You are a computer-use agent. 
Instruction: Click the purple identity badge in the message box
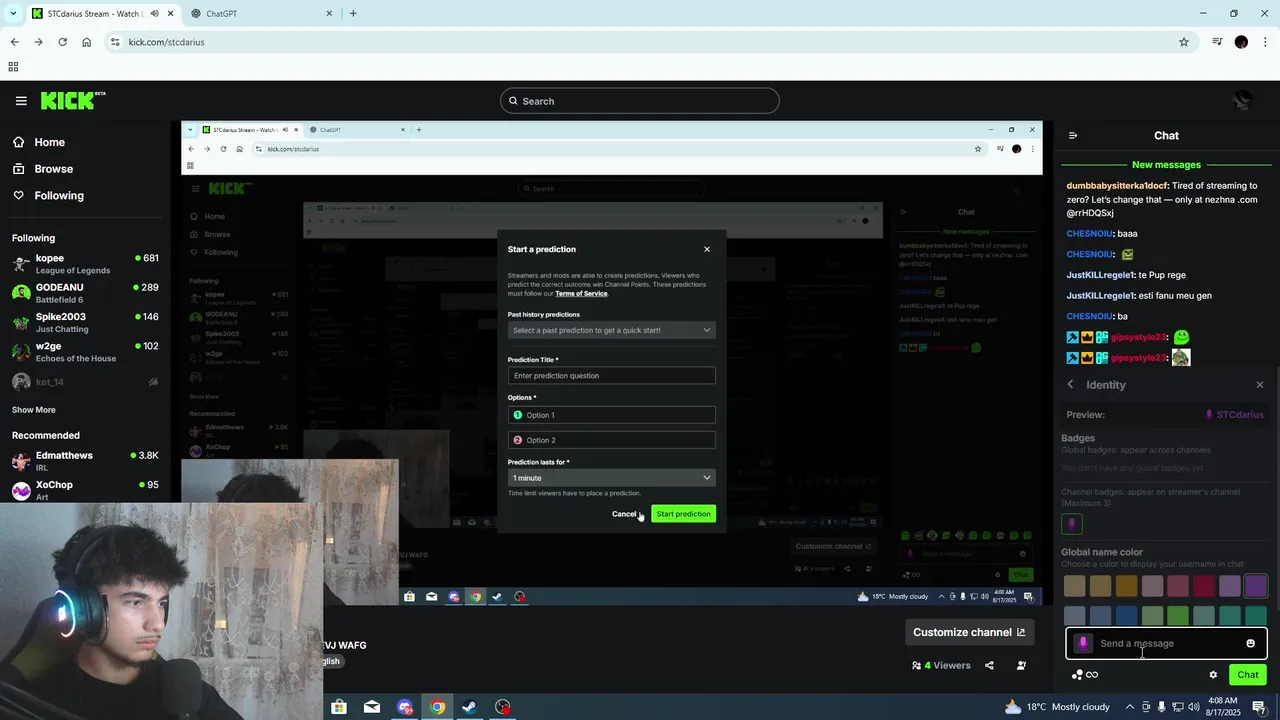pos(1083,643)
